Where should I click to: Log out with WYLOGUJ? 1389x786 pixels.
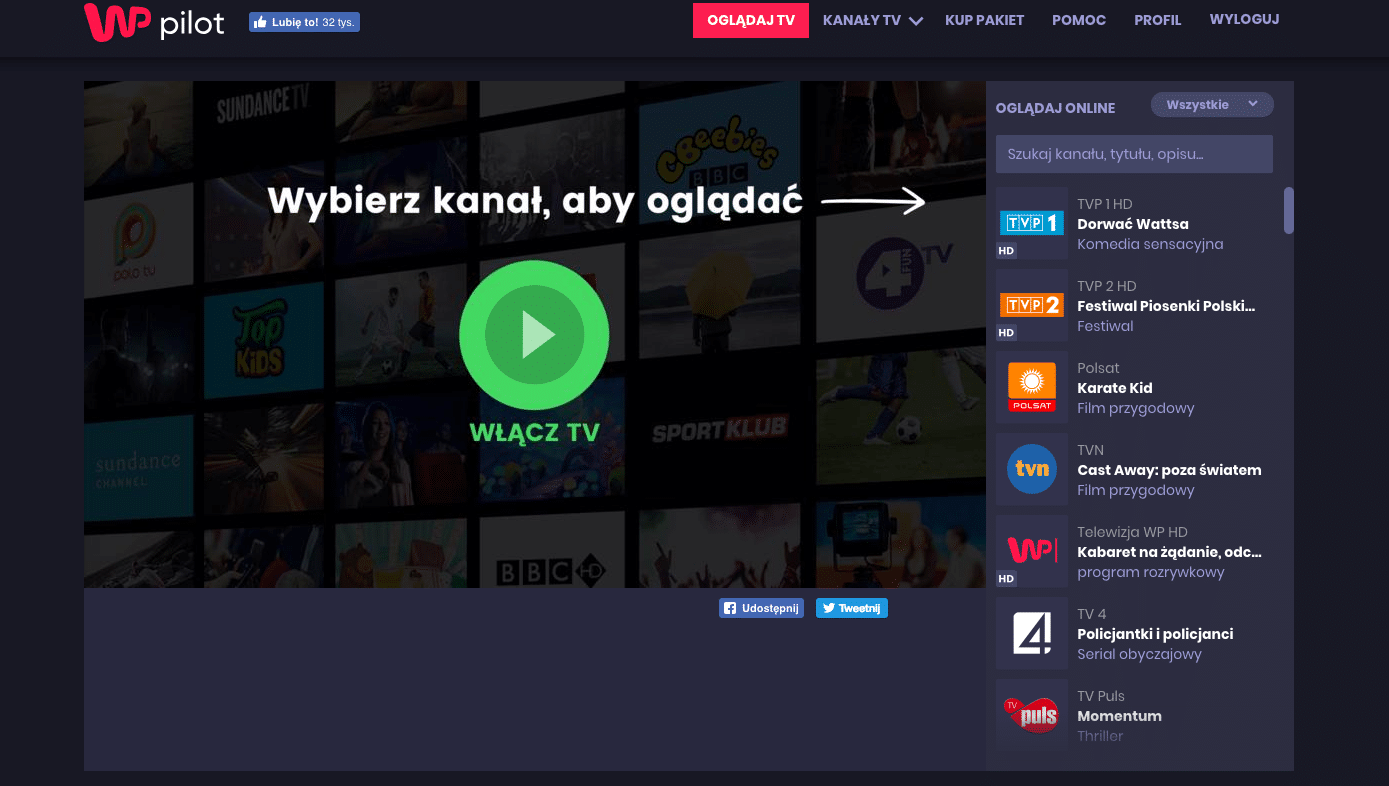1244,19
